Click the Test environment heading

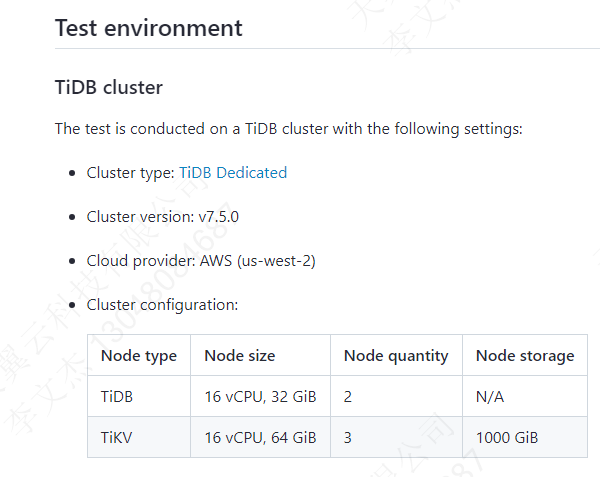coord(149,28)
